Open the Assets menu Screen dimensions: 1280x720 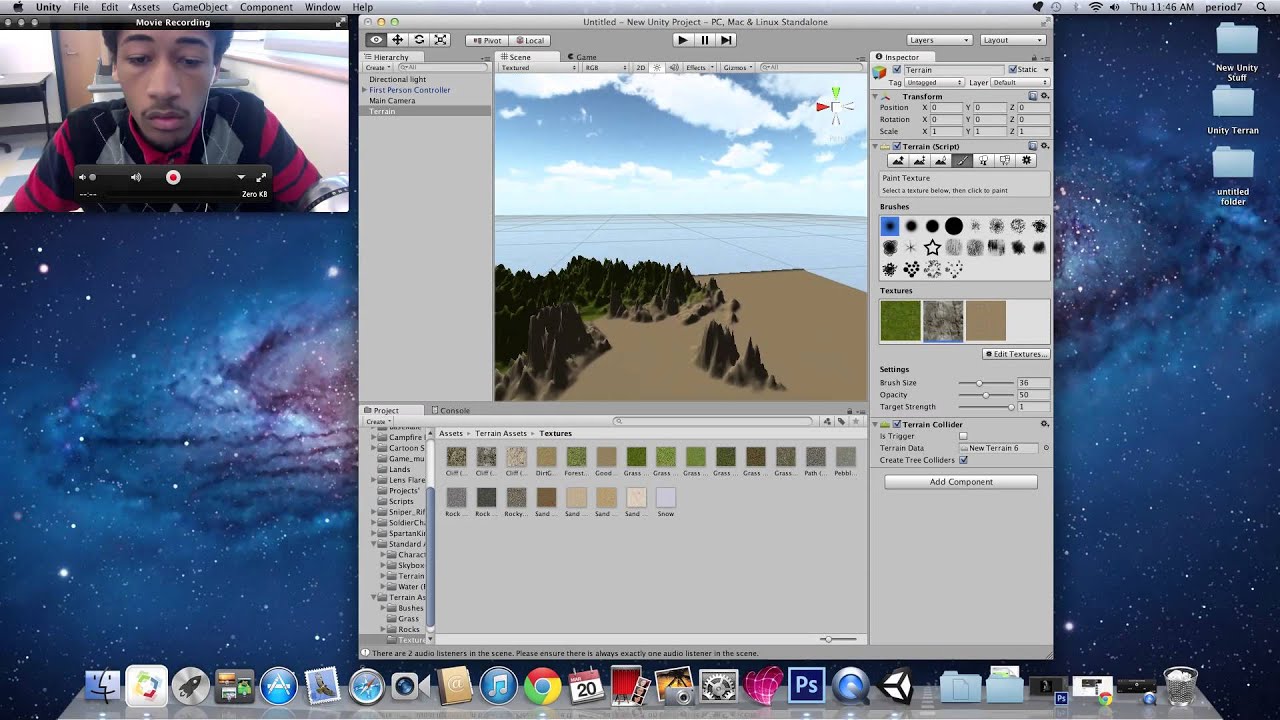click(145, 7)
